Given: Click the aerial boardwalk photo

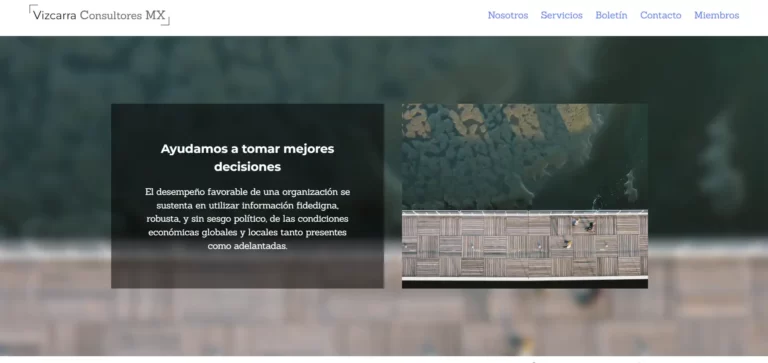Looking at the screenshot, I should pyautogui.click(x=525, y=196).
